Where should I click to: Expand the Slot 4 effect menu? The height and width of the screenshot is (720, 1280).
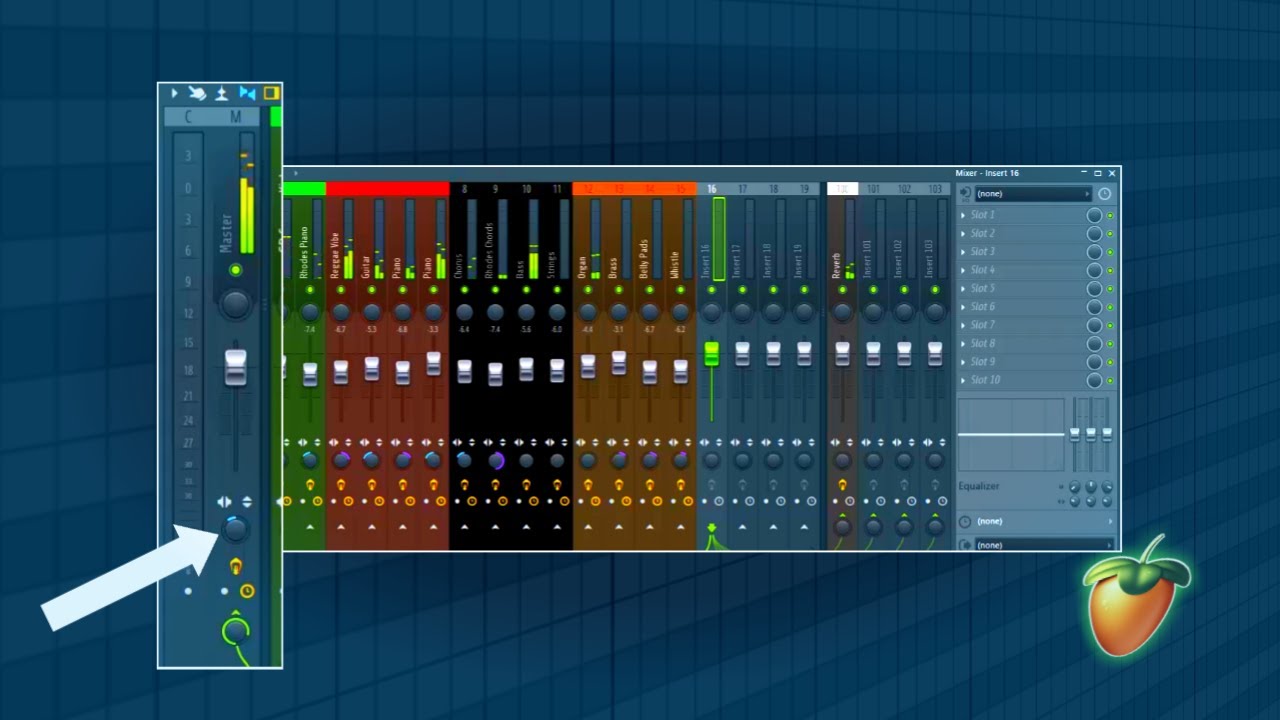(963, 270)
